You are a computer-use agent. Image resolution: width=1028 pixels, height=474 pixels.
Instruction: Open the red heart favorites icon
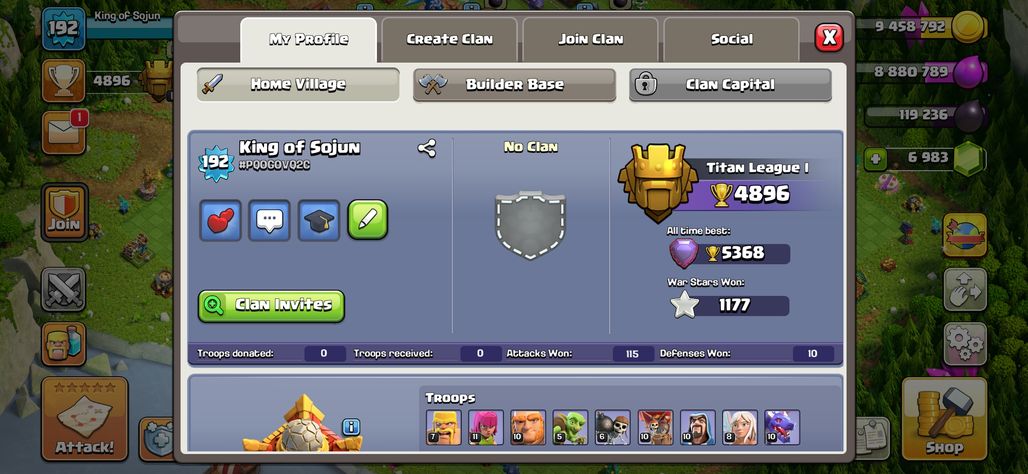pos(220,220)
